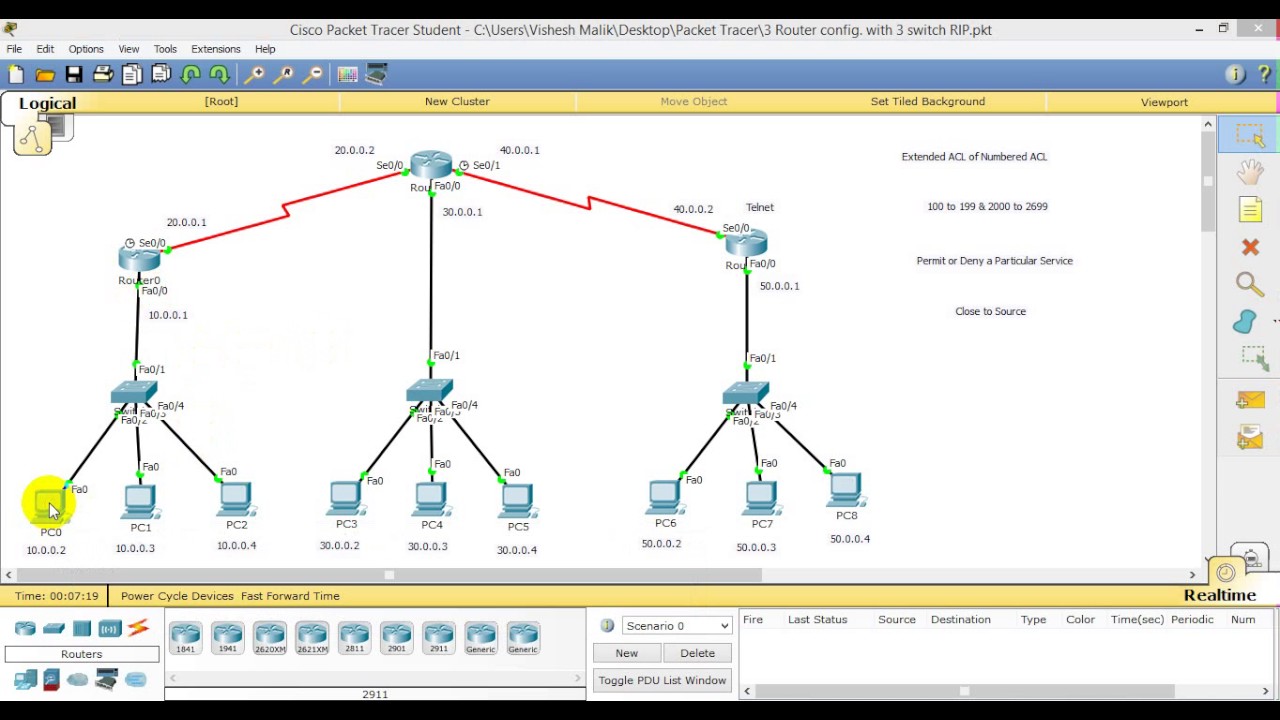The width and height of the screenshot is (1280, 720).
Task: Open the drawing palette icon
Action: click(x=347, y=74)
